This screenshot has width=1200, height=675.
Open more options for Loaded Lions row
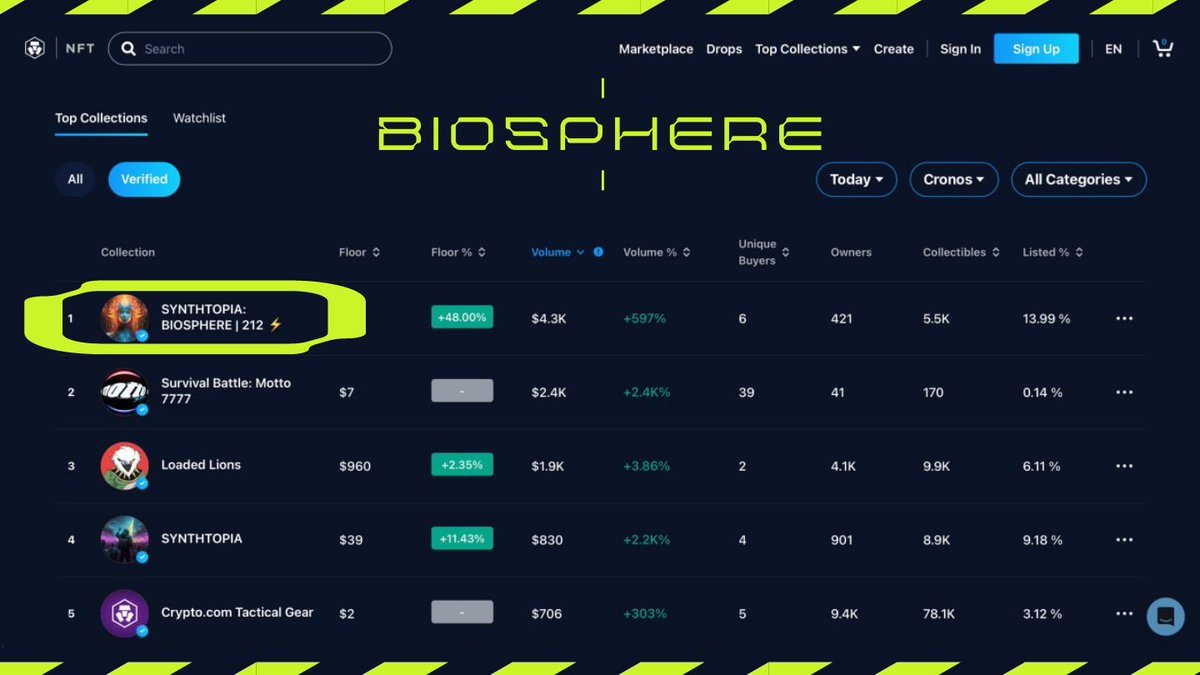(x=1124, y=466)
